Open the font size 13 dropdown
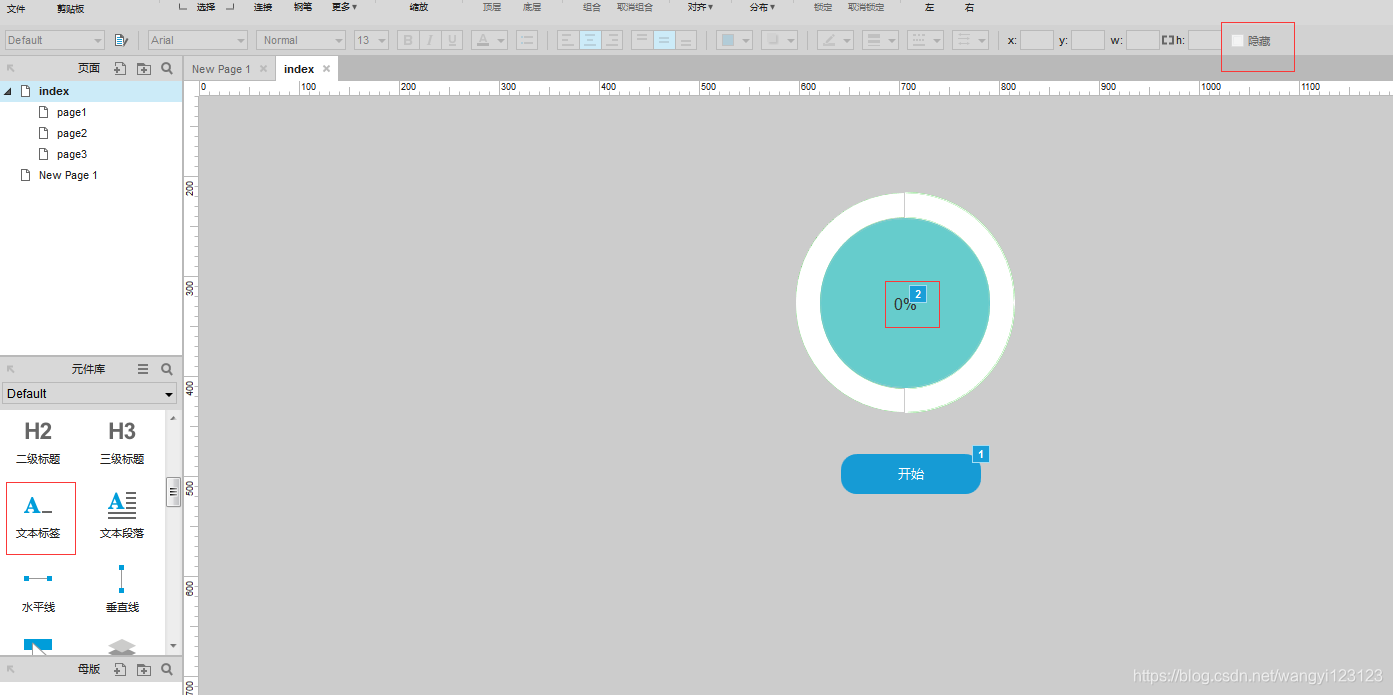The image size is (1393, 695). click(371, 40)
